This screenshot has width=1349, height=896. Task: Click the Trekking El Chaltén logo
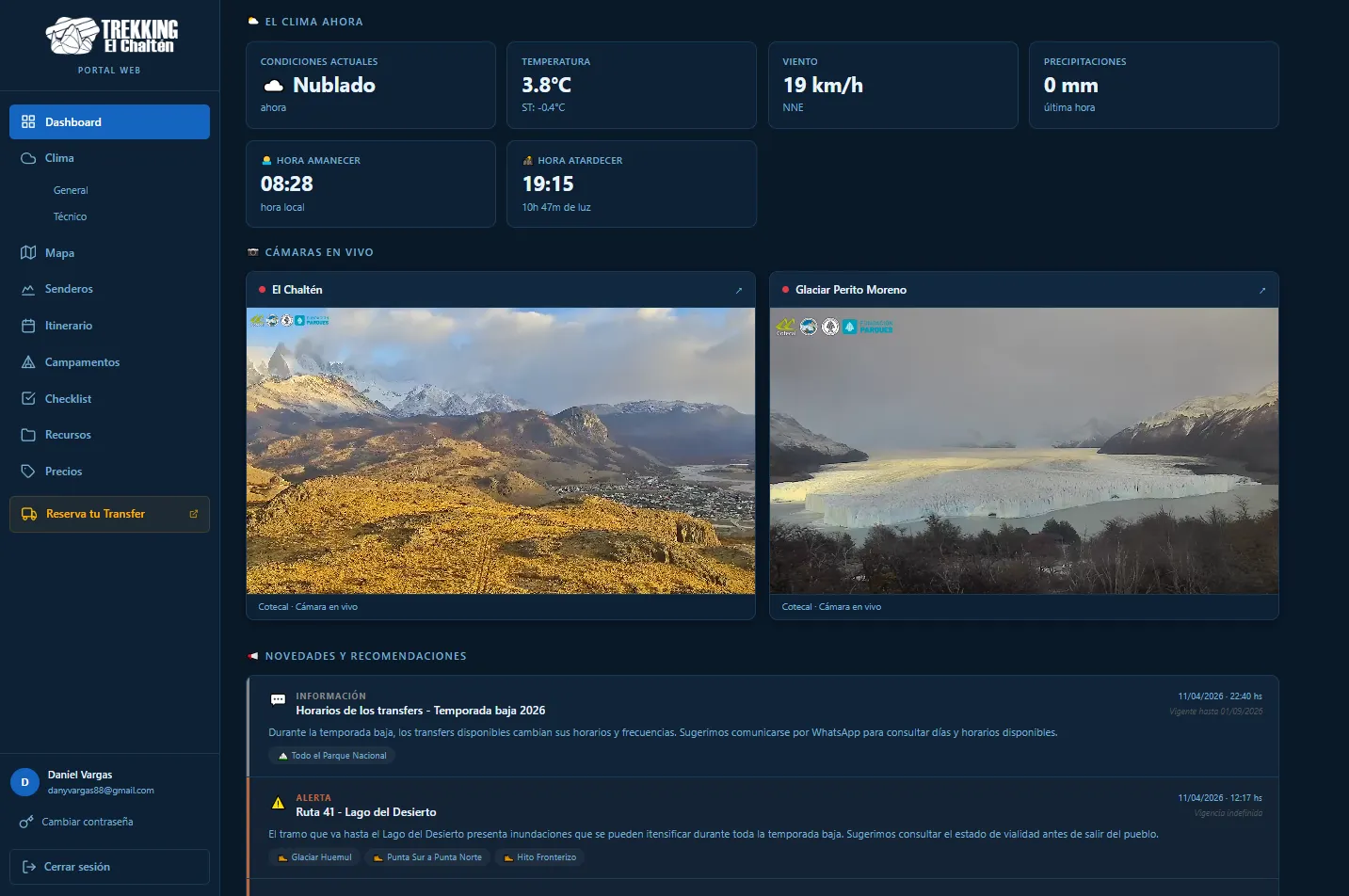pos(110,37)
